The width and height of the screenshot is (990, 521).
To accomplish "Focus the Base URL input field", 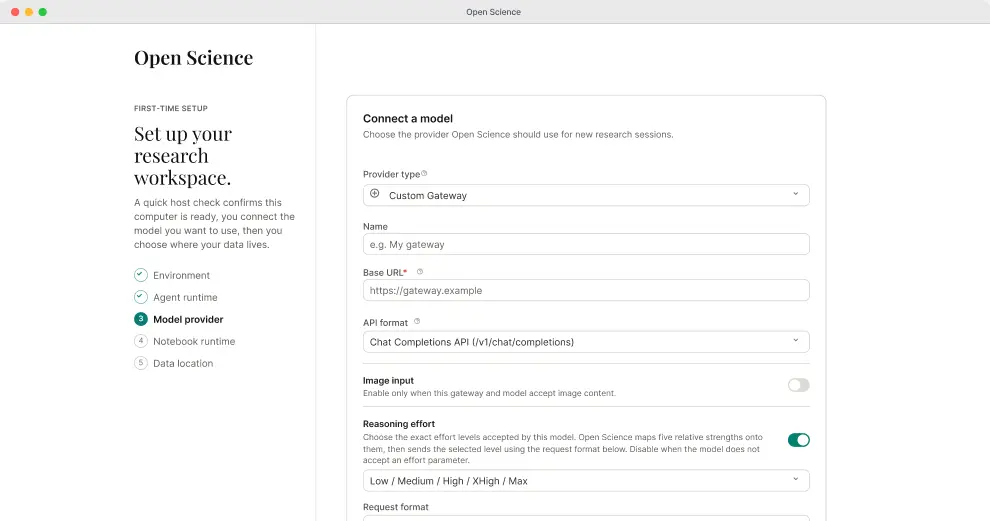I will pyautogui.click(x=586, y=290).
